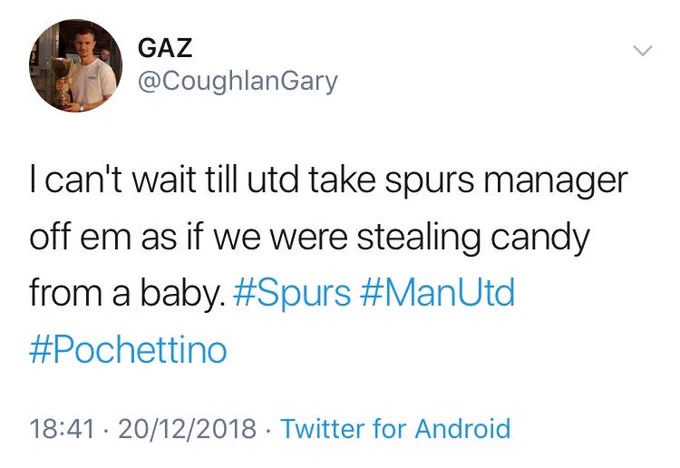Click the word "Twitter" in the source label
Screen dimensions: 680x468
(323, 428)
